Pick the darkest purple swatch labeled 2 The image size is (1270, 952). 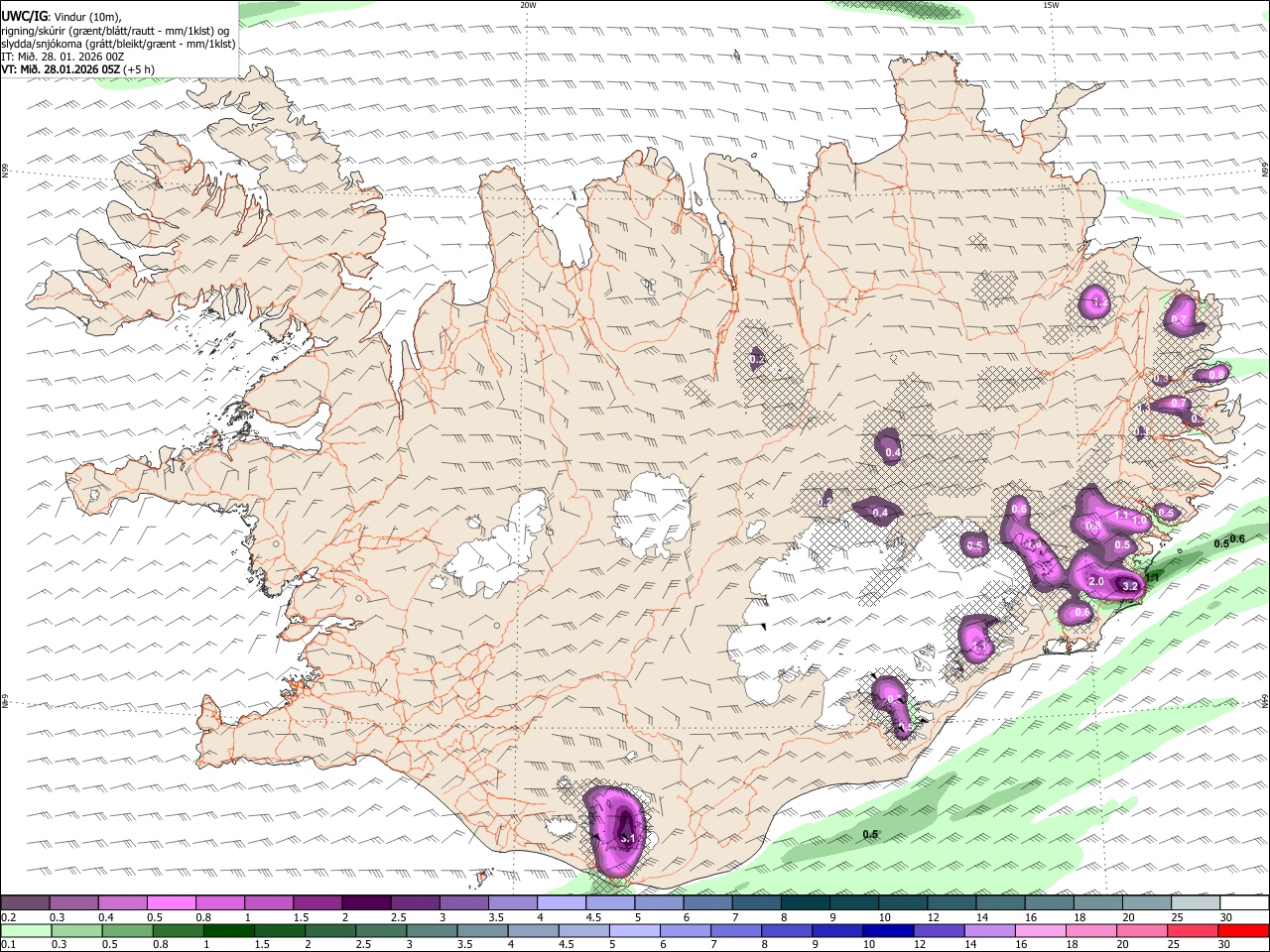(x=366, y=903)
